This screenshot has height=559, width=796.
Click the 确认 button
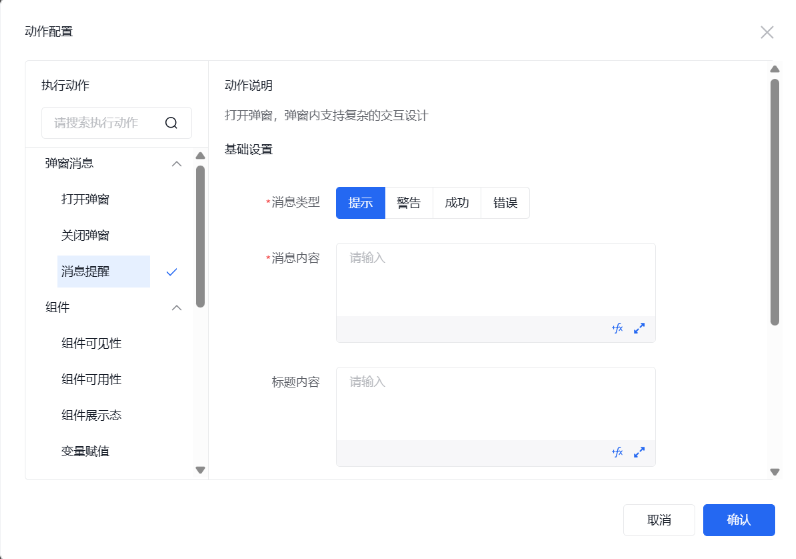point(738,520)
